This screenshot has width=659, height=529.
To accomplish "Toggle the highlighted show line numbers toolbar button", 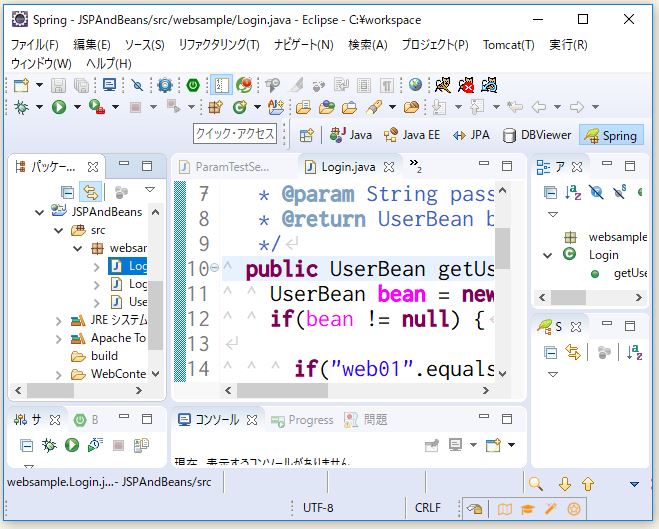I will click(220, 85).
